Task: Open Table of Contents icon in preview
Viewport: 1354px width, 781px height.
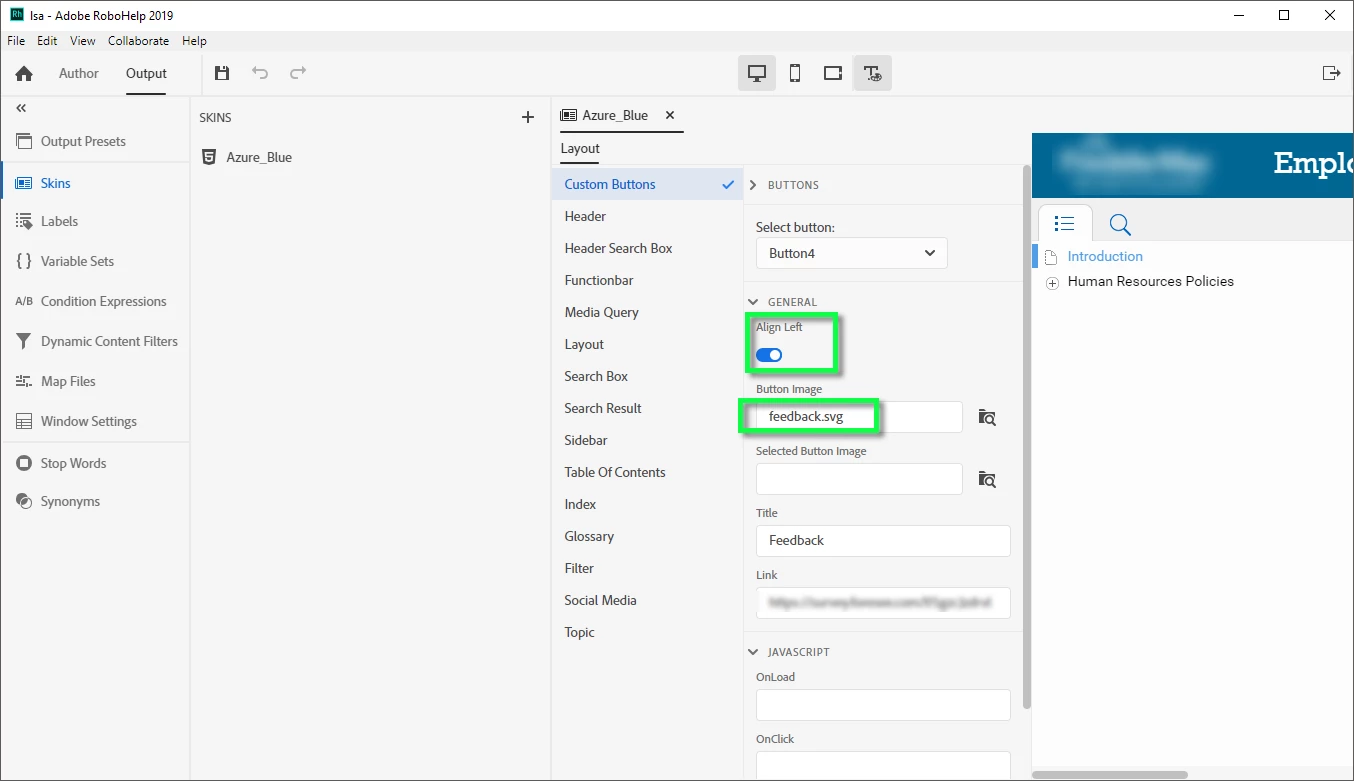Action: pyautogui.click(x=1065, y=224)
